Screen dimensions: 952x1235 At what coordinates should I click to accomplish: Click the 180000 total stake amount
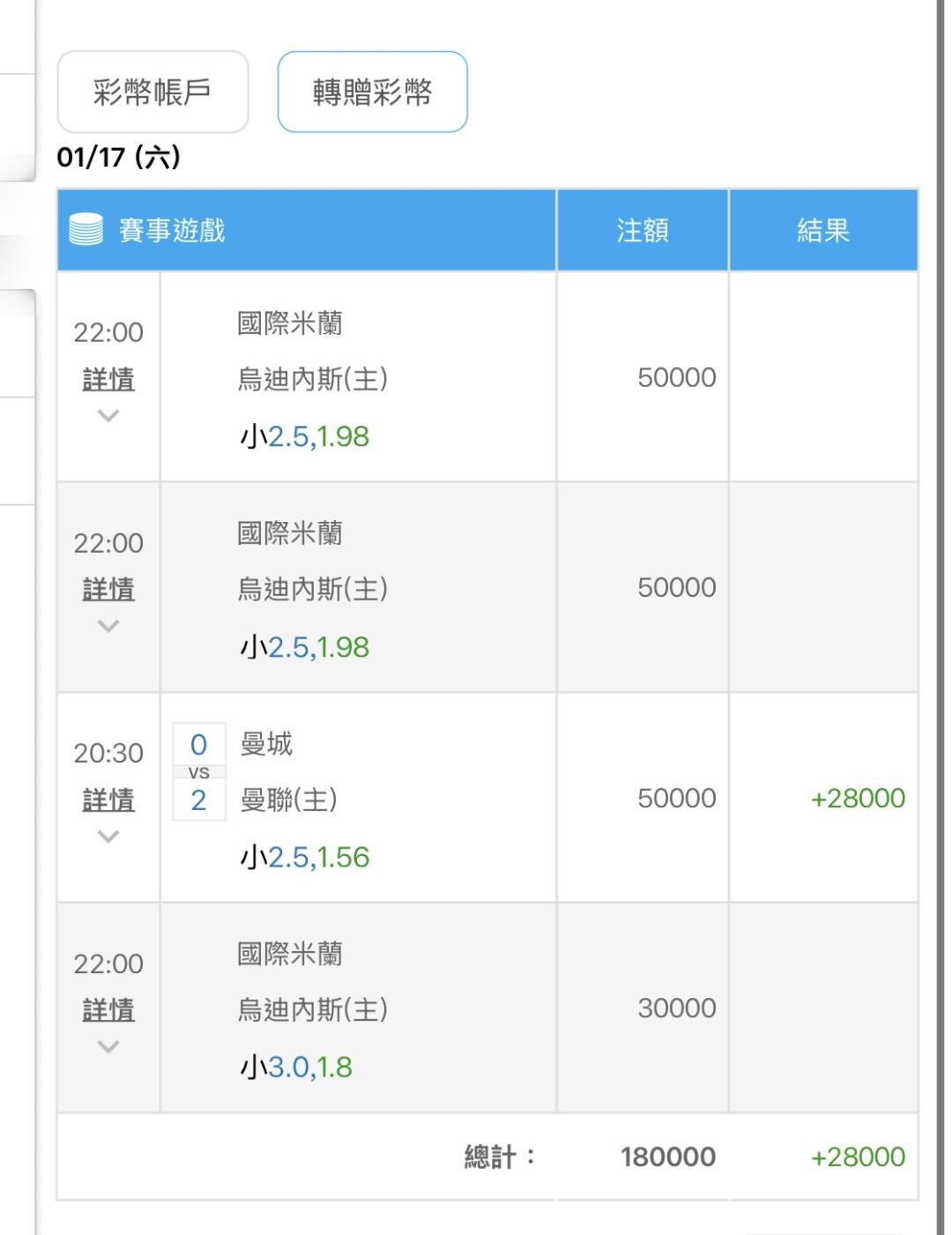click(x=667, y=1157)
